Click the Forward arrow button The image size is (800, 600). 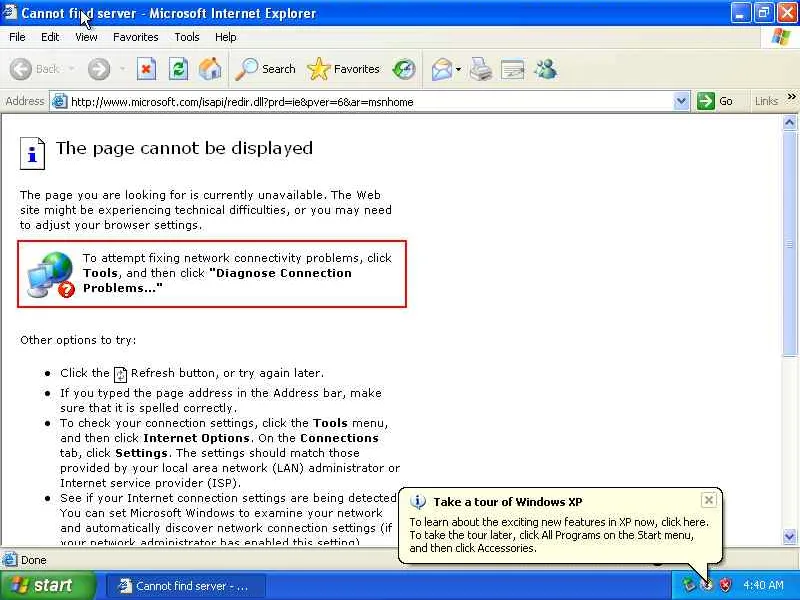click(x=98, y=69)
